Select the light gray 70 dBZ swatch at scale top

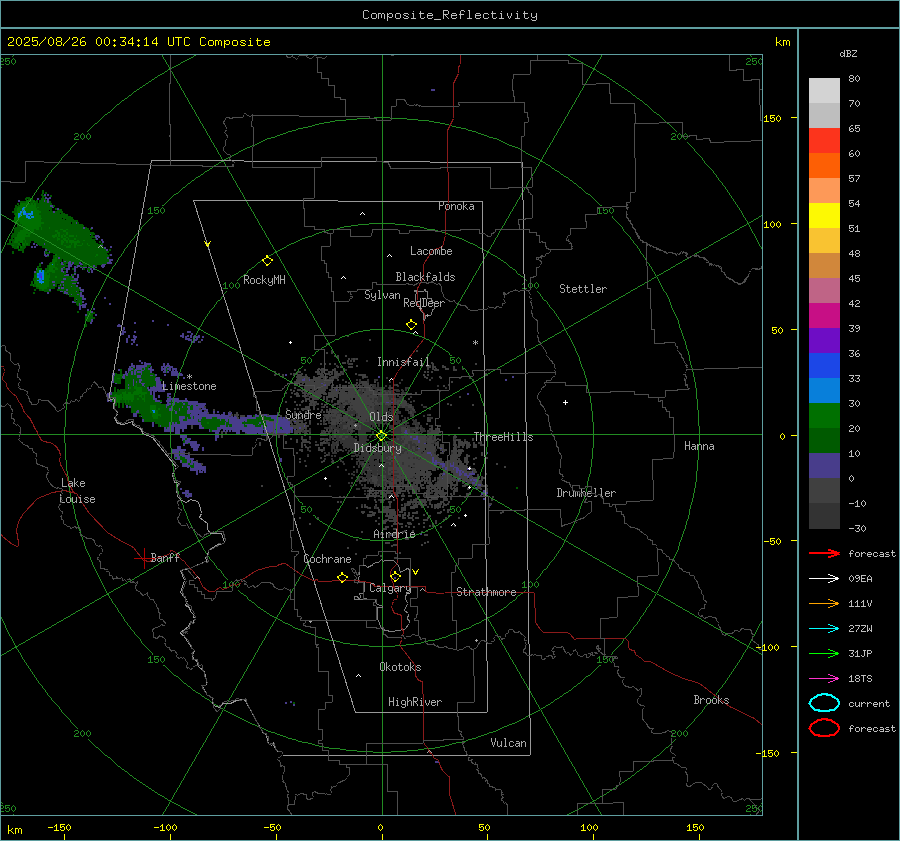(x=824, y=91)
